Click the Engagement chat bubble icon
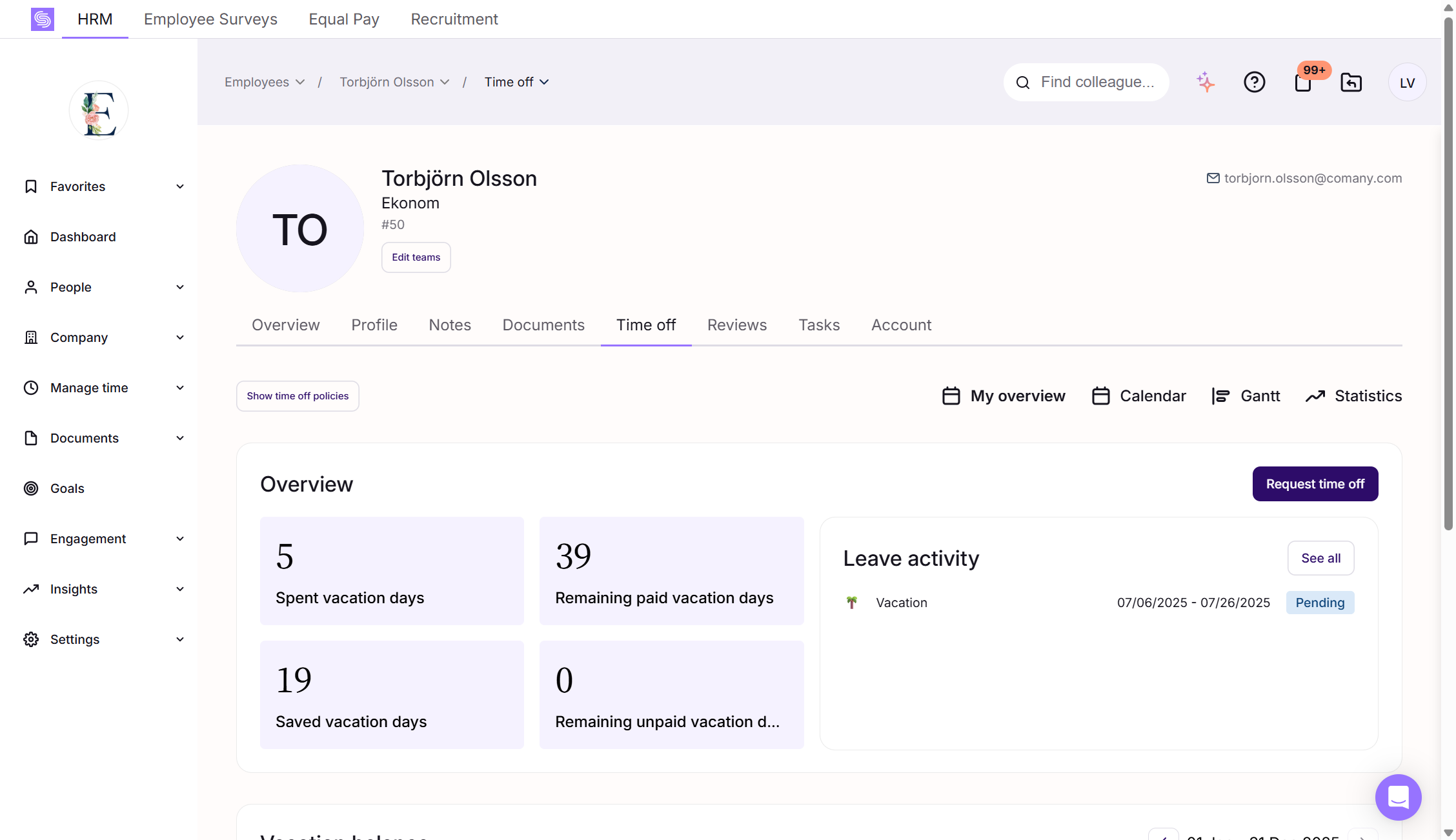The image size is (1456, 840). 31,539
